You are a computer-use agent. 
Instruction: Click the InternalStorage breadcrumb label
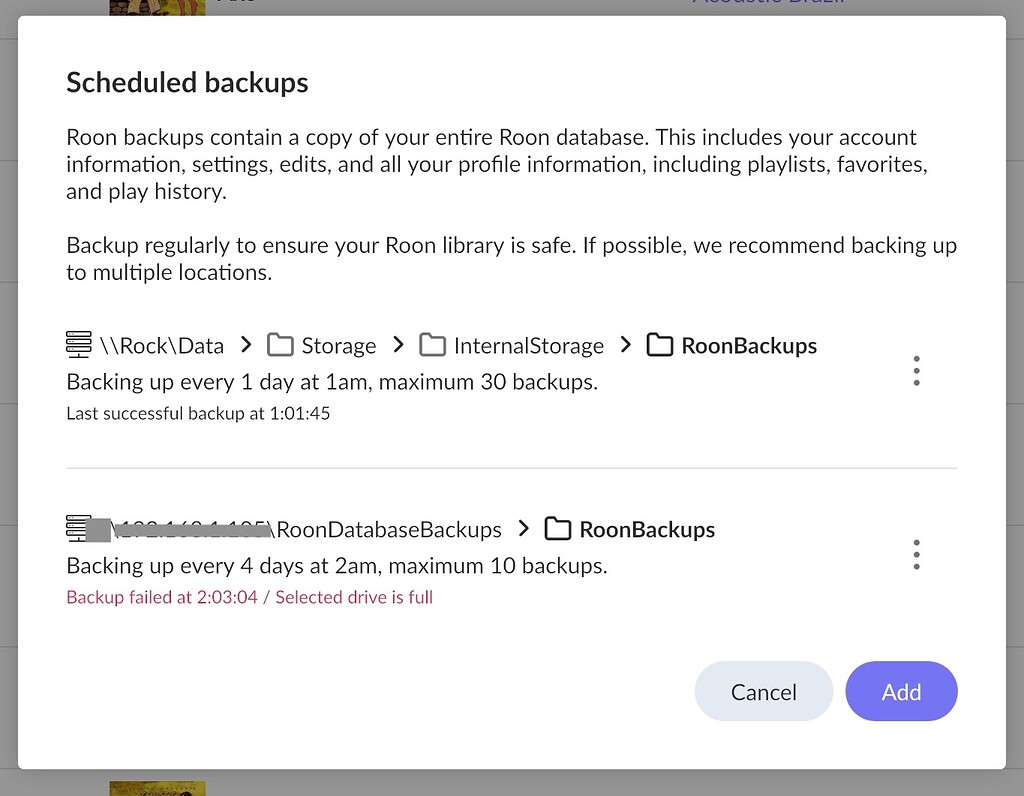coord(529,345)
